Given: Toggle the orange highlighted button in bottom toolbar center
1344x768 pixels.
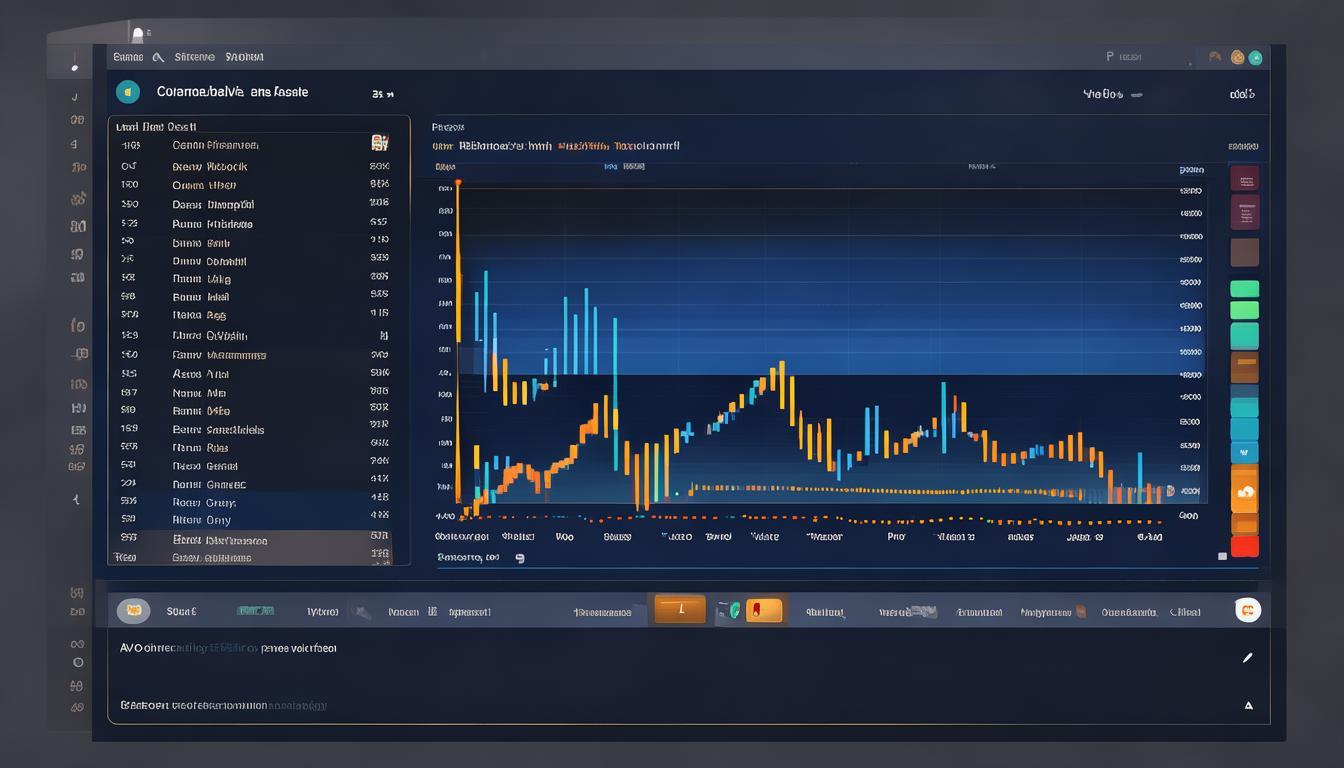Looking at the screenshot, I should point(680,609).
